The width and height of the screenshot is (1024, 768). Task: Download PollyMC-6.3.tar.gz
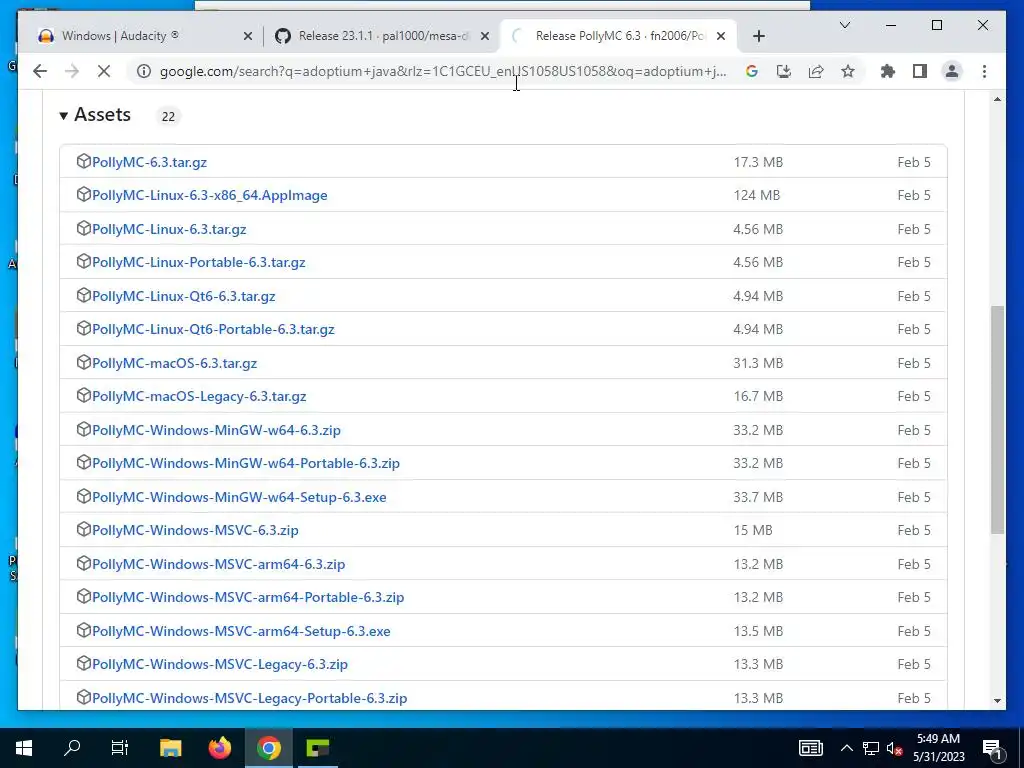[x=150, y=162]
